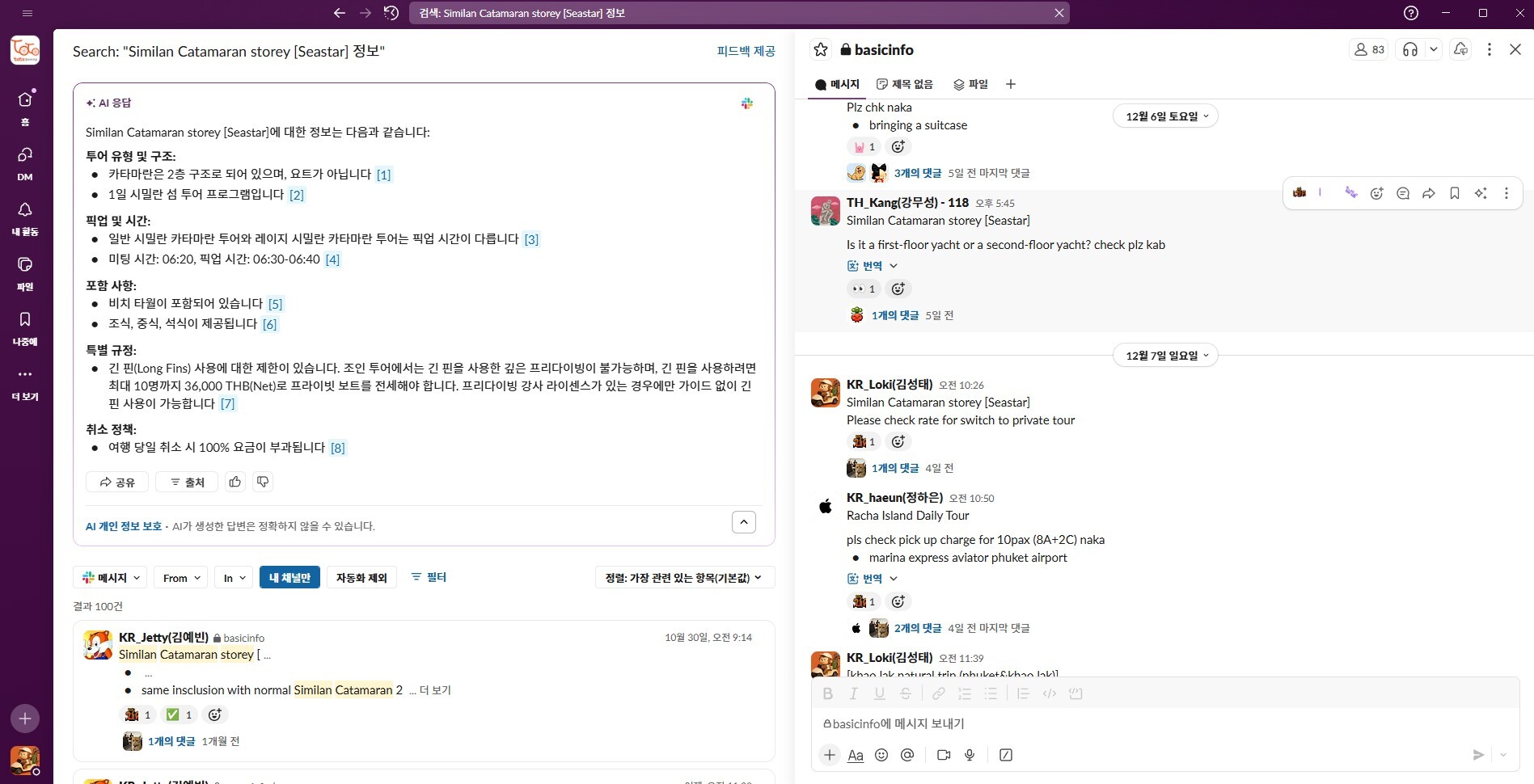Mention someone with @ icon
The image size is (1534, 784).
click(907, 755)
